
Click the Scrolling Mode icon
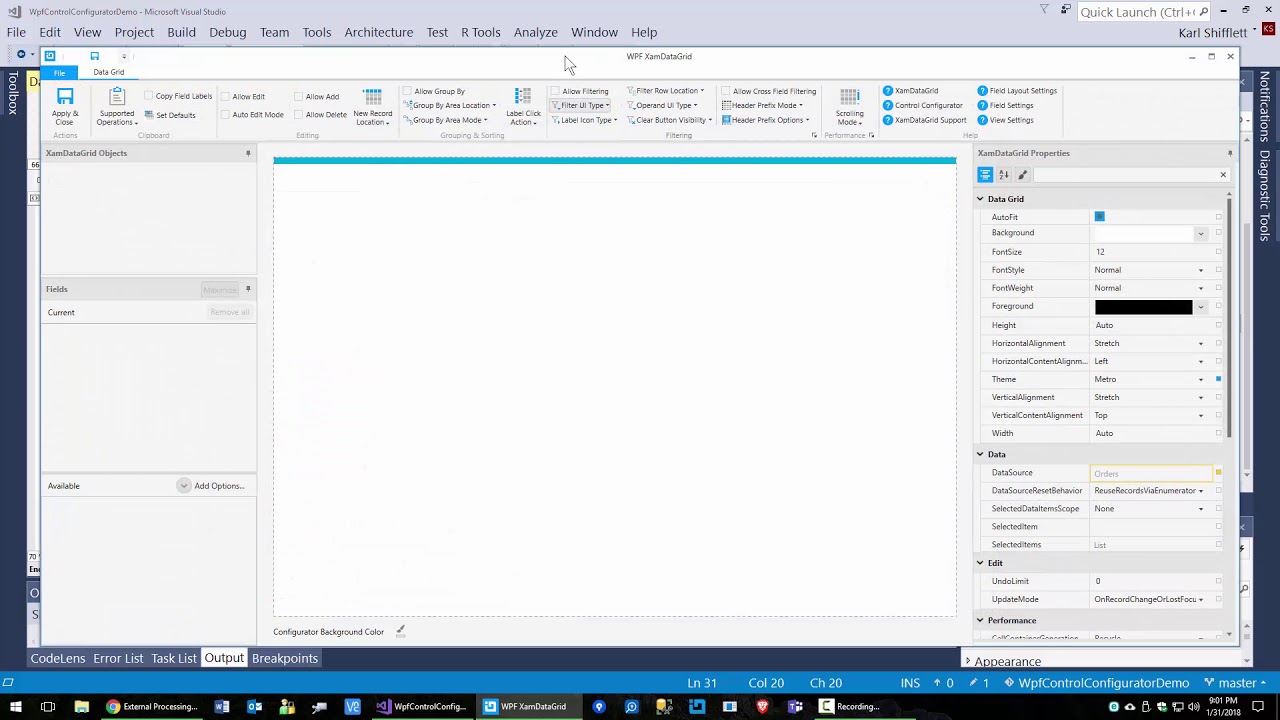(x=849, y=97)
